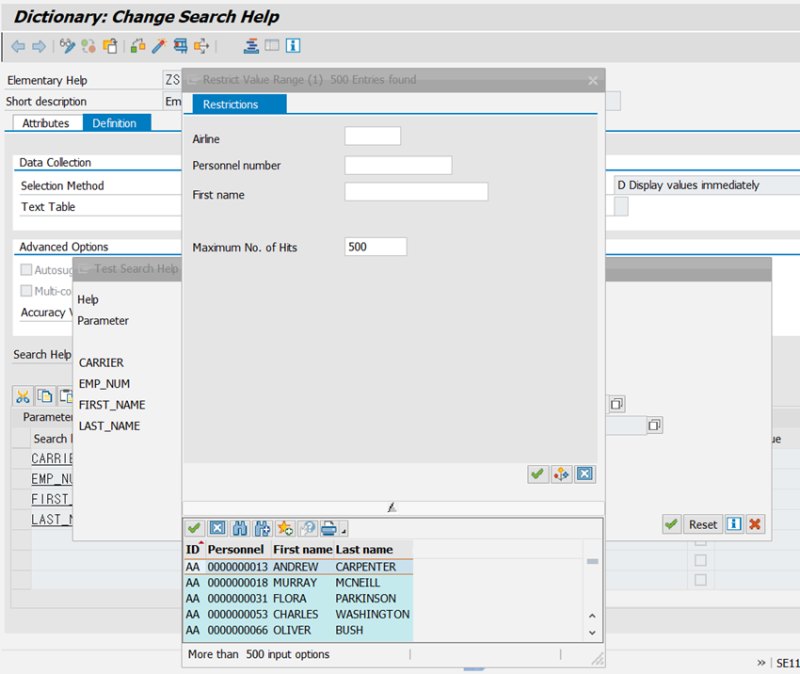Screen dimensions: 800x674
Task: Select the row for OLIVER BUSH
Action: coord(298,630)
